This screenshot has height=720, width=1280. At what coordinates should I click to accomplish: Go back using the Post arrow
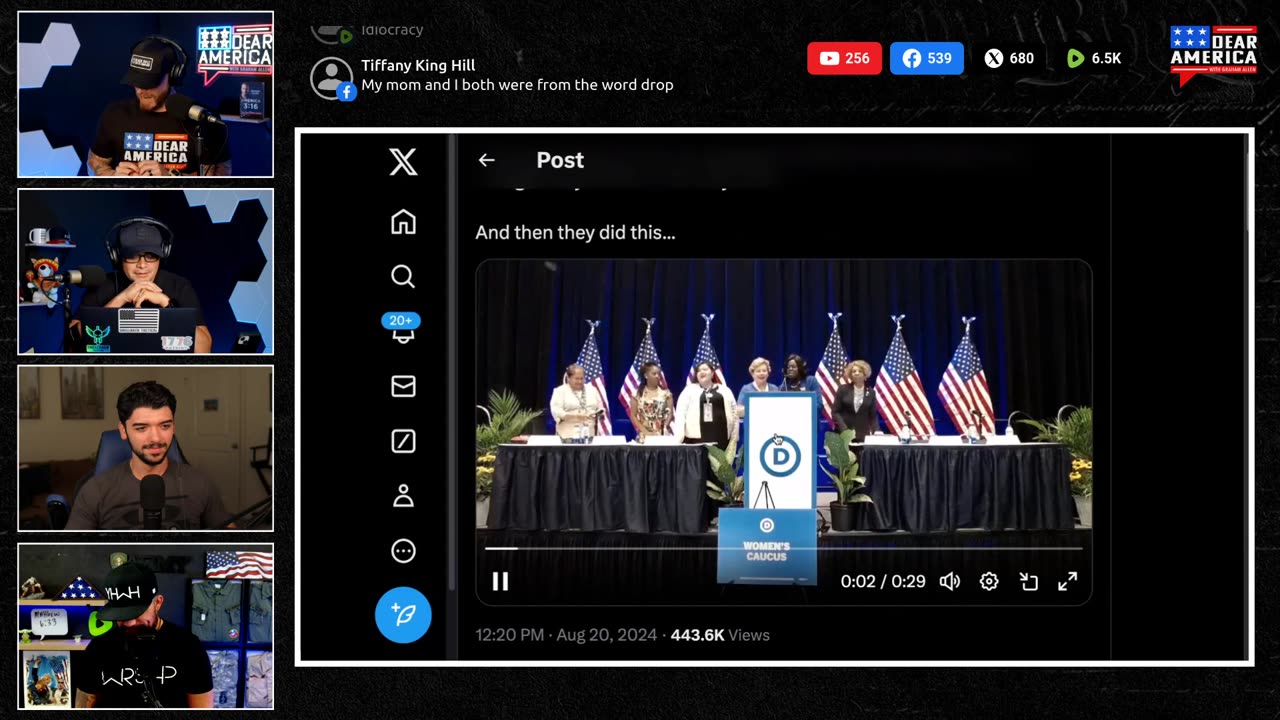[486, 160]
